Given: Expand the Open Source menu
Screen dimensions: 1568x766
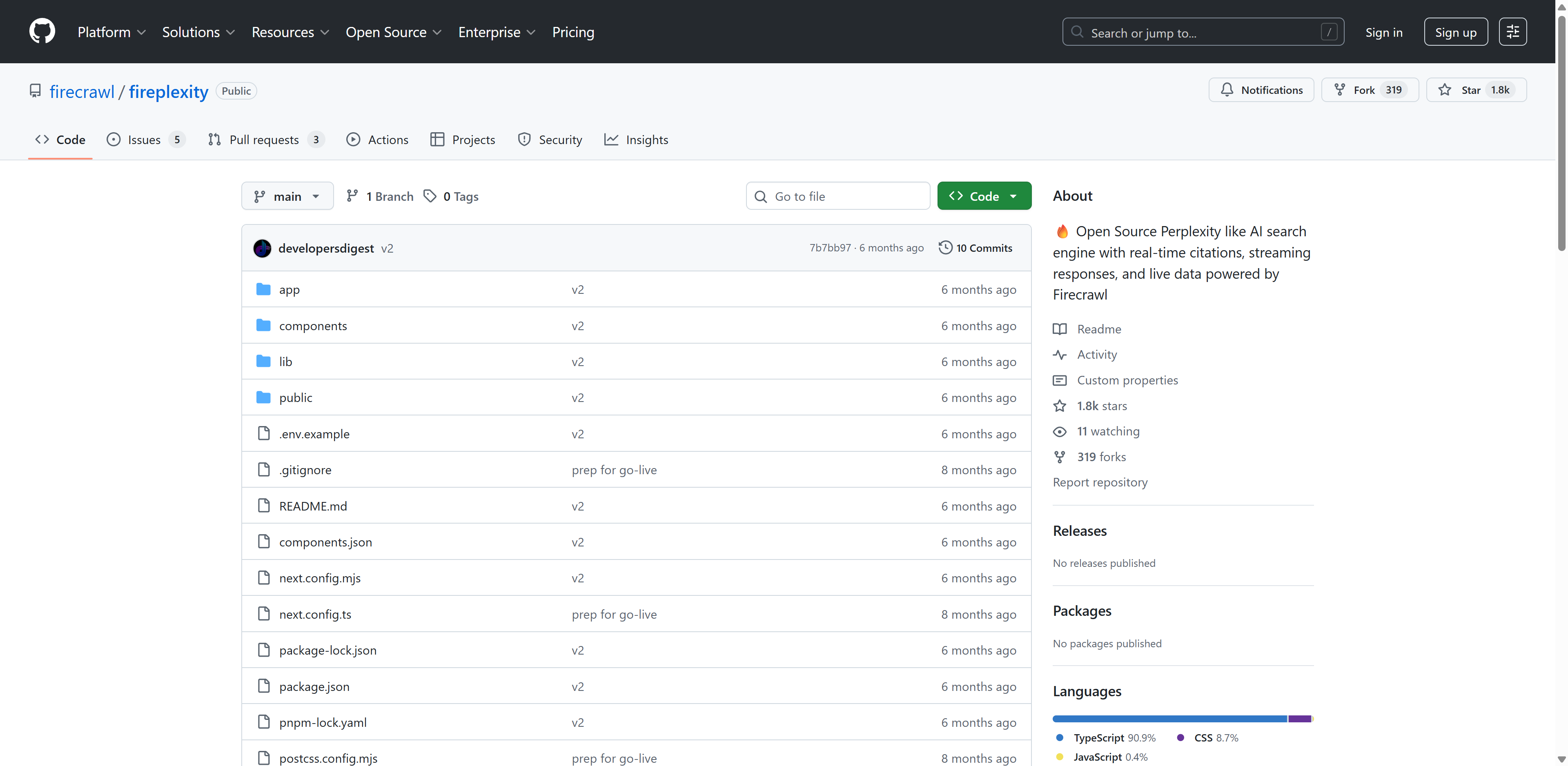Looking at the screenshot, I should tap(393, 32).
